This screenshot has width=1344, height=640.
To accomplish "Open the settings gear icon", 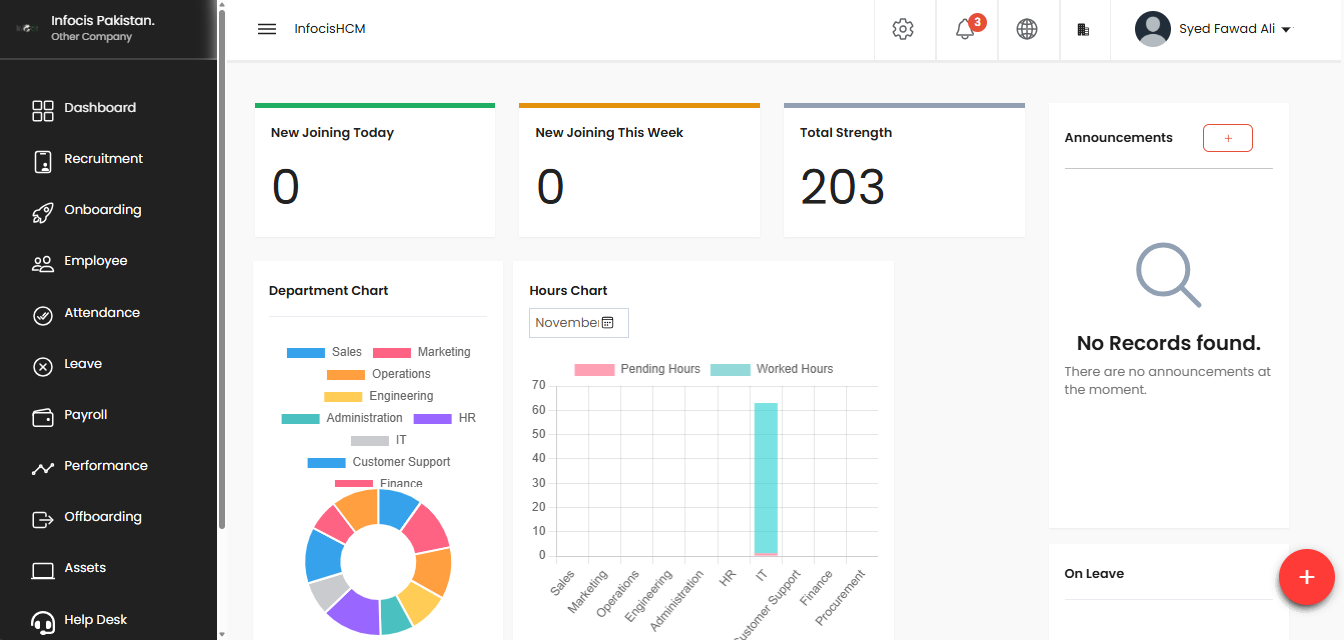I will [903, 29].
